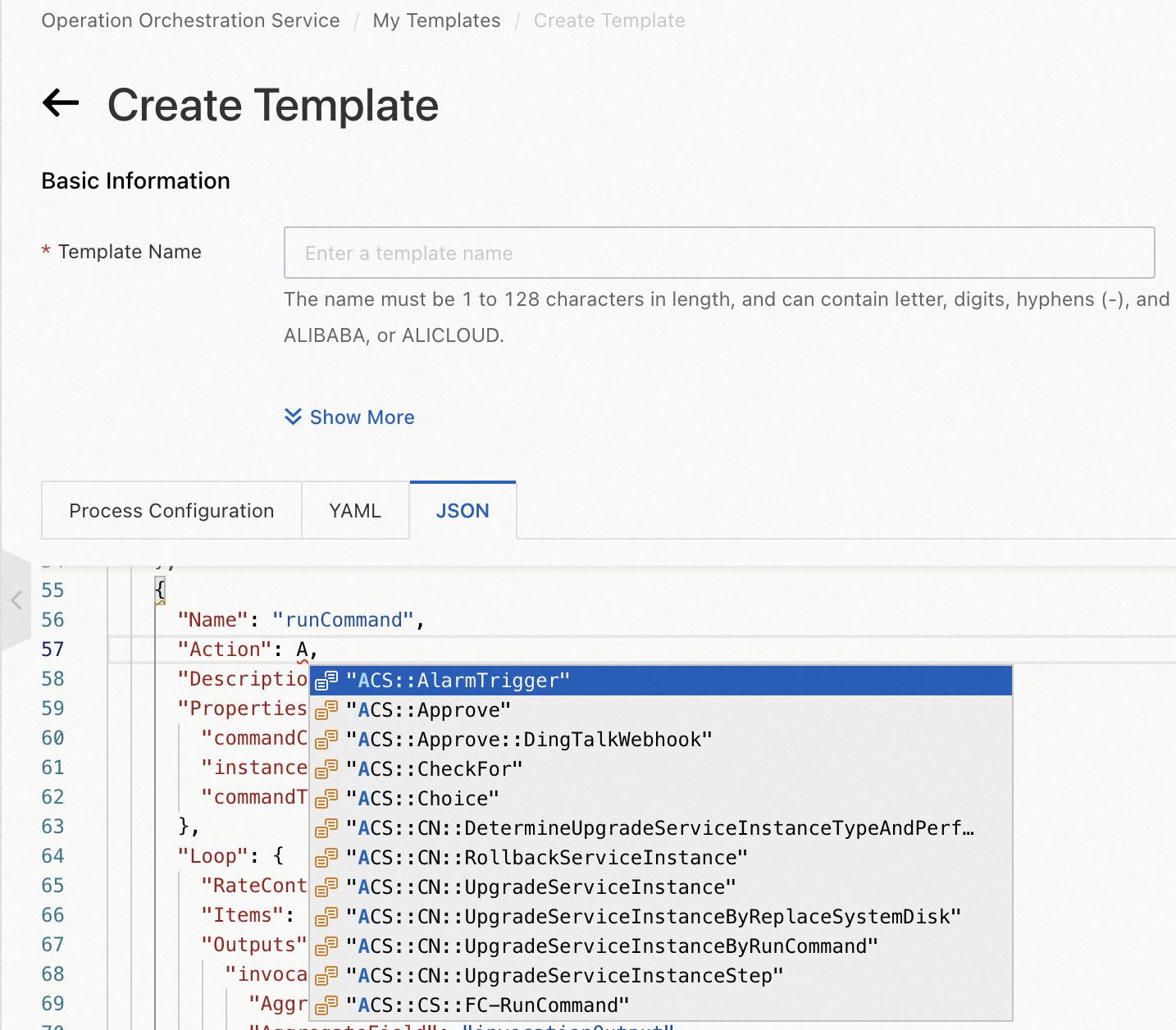This screenshot has height=1030, width=1176.
Task: Click the icon beside "ACS::CN::UpgradeServiceInstance"
Action: [x=326, y=887]
